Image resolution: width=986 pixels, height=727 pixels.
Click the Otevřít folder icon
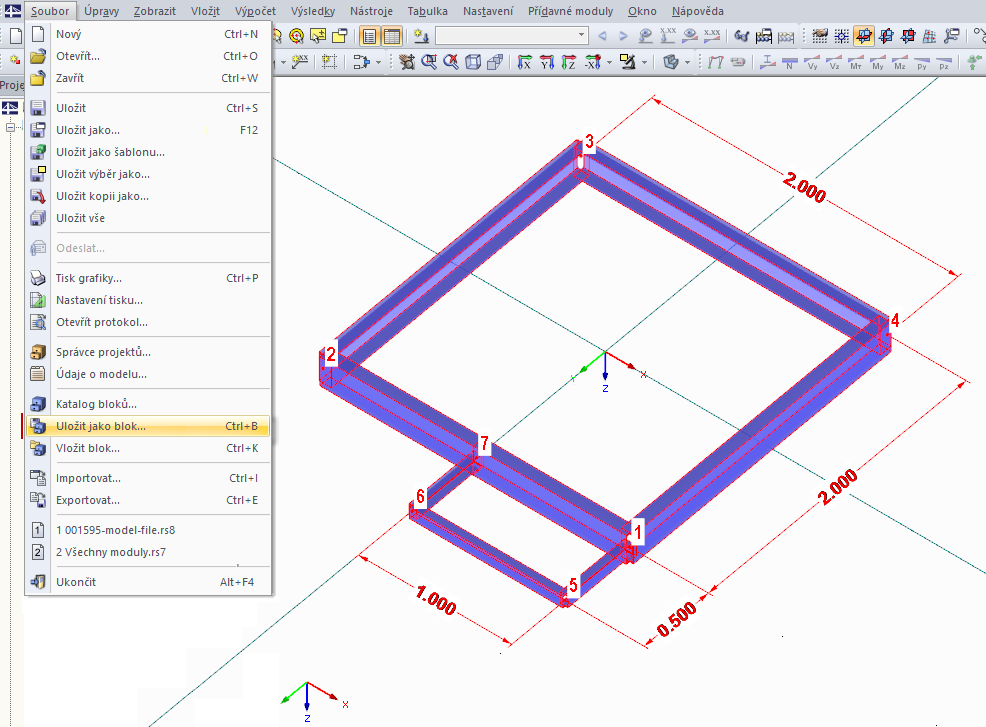(x=38, y=56)
